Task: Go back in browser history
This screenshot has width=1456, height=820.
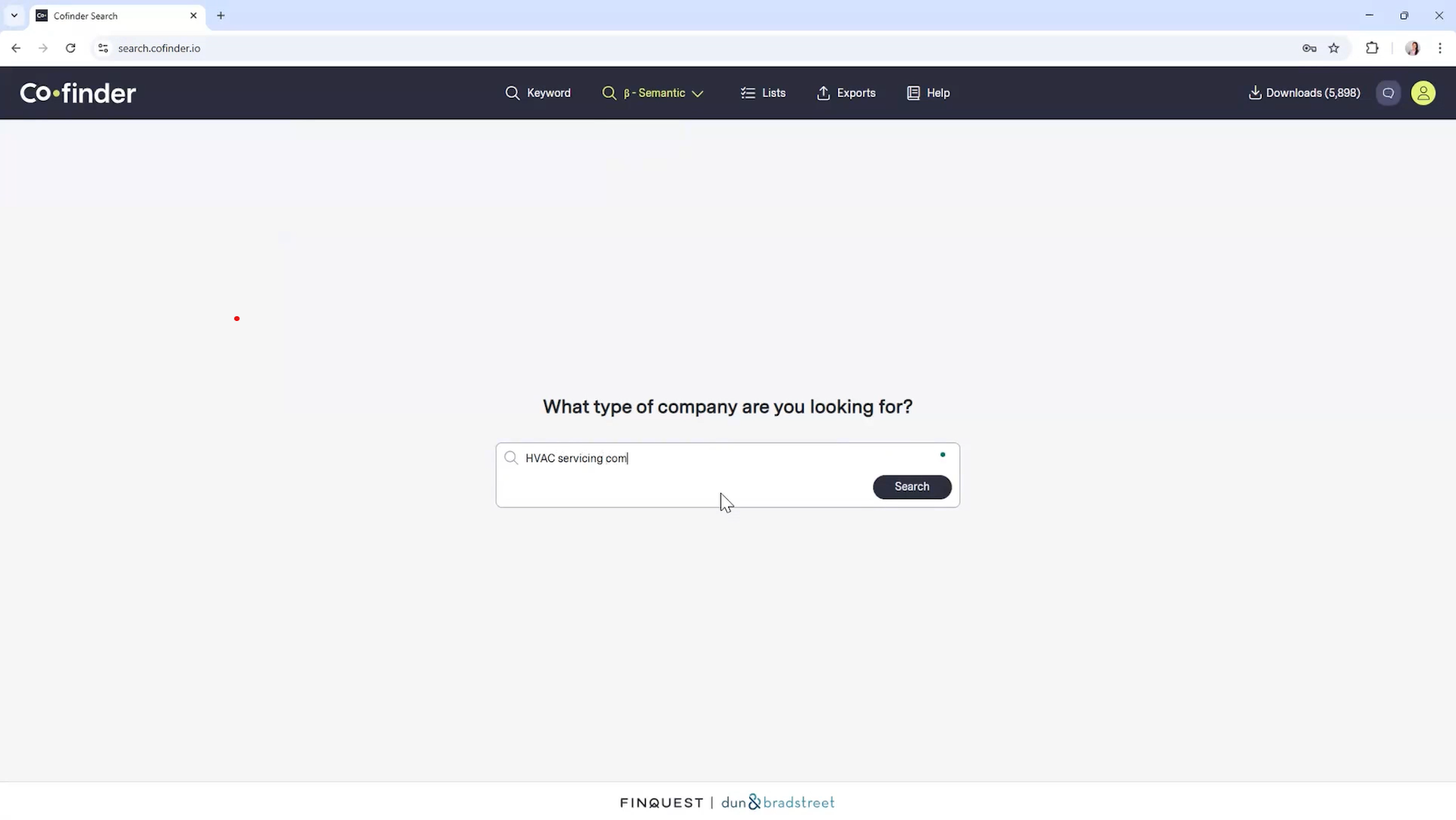Action: pyautogui.click(x=16, y=48)
